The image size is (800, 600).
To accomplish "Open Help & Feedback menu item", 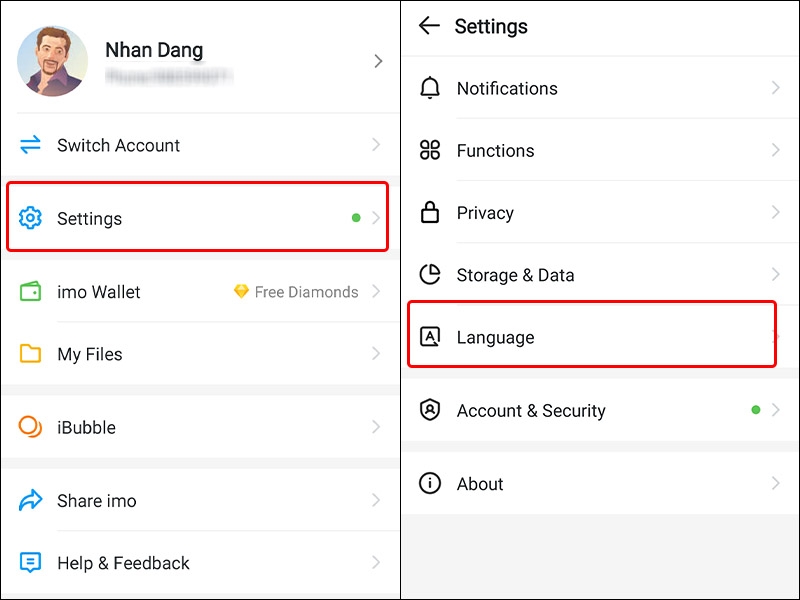I will click(201, 562).
